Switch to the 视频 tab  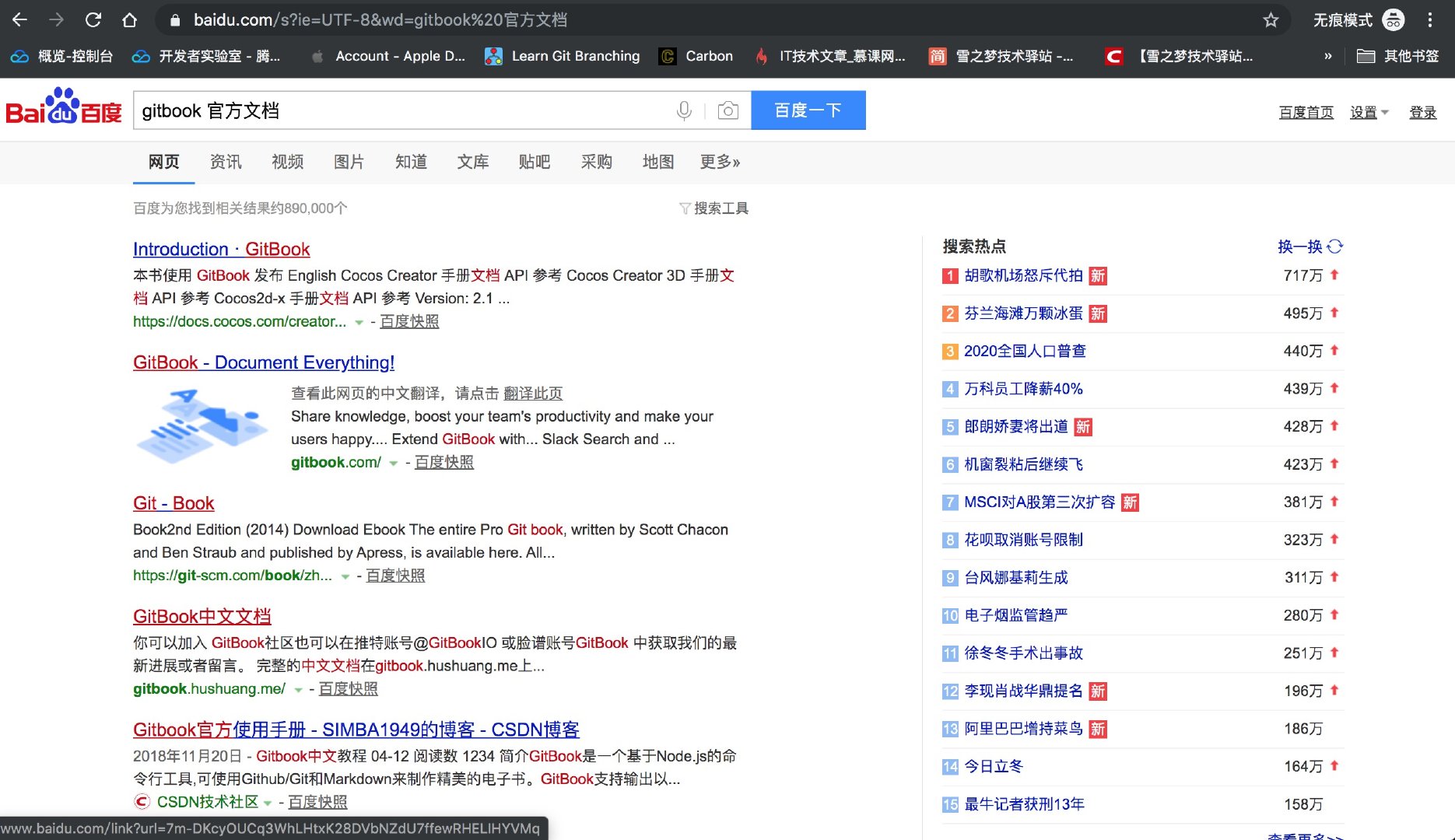point(286,162)
